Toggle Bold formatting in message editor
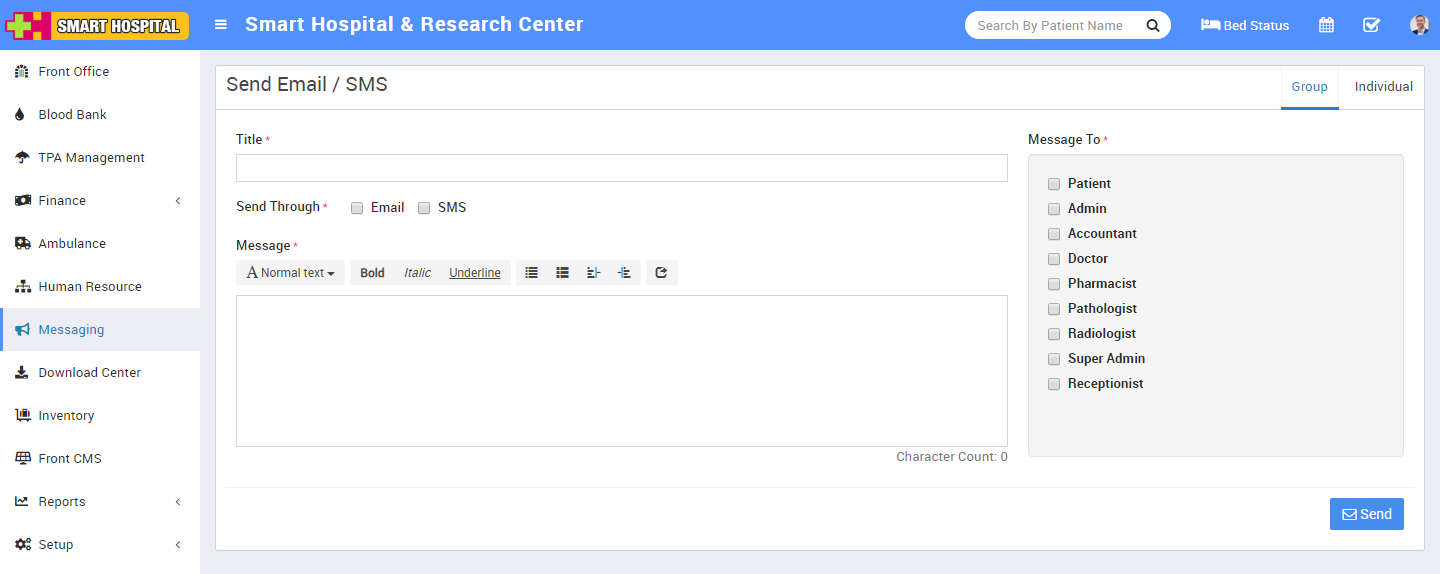The height and width of the screenshot is (574, 1440). click(x=372, y=273)
